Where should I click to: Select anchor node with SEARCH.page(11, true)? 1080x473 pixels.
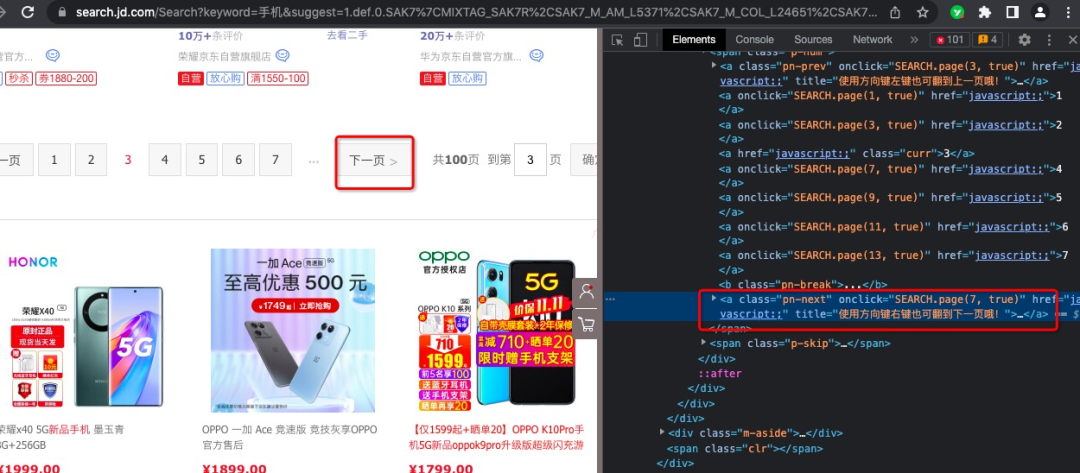click(x=894, y=233)
